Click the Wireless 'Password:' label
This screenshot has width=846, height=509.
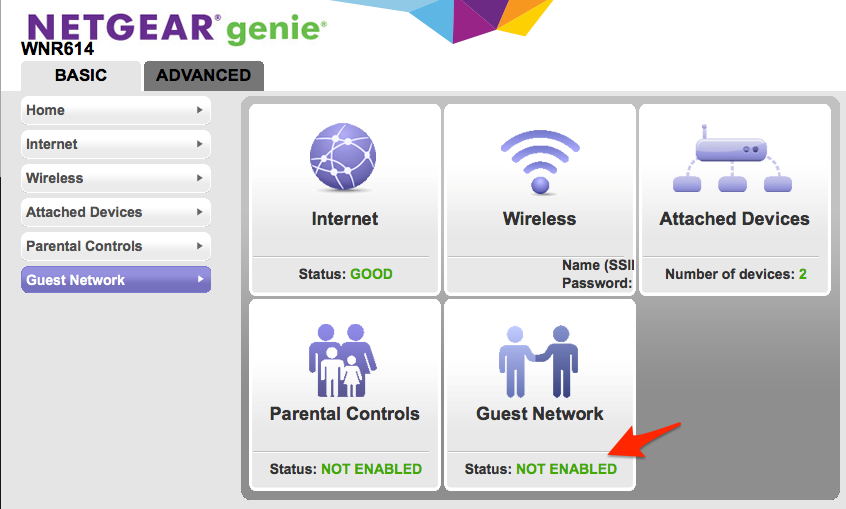tap(597, 283)
